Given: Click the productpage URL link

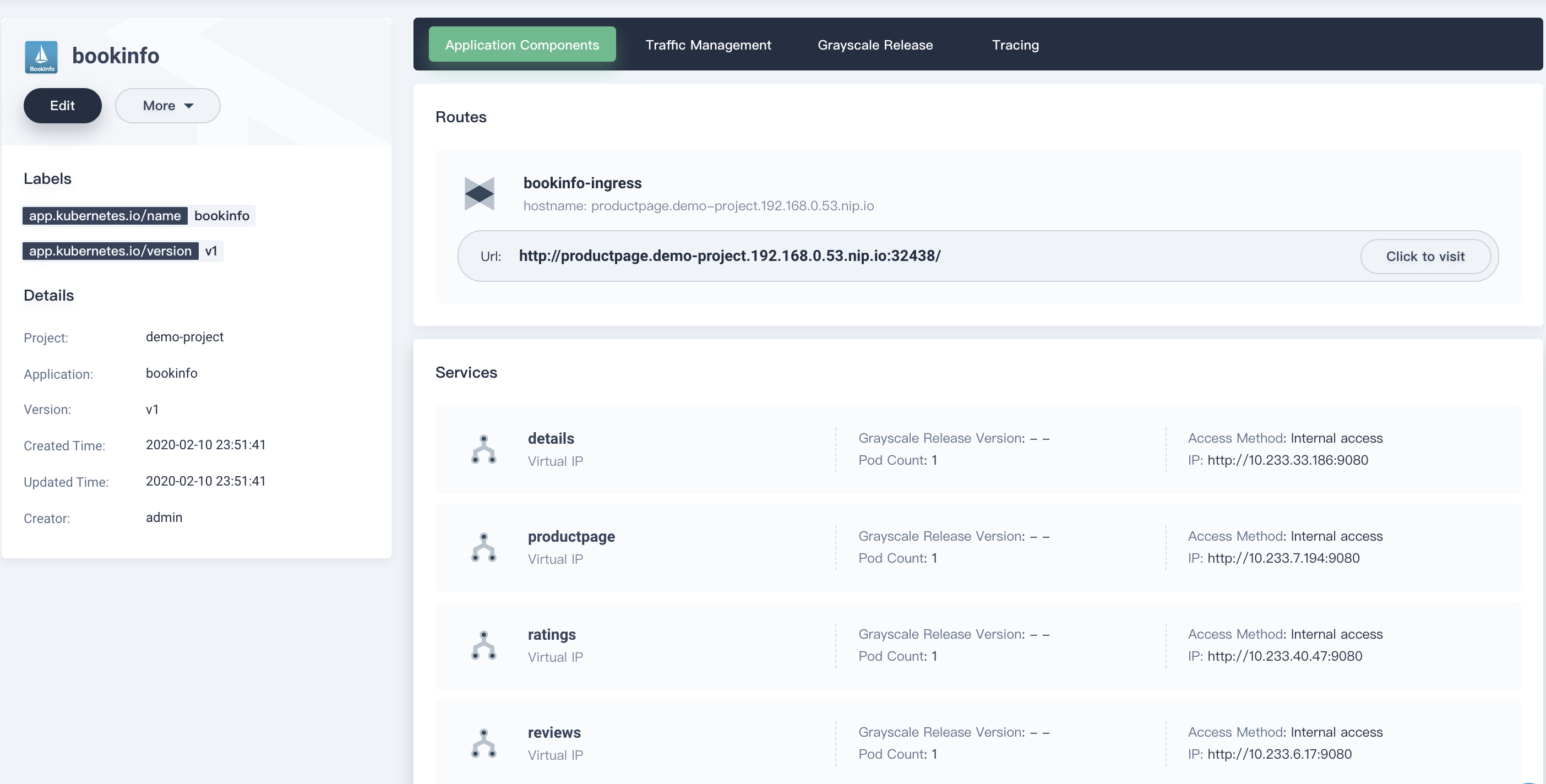Looking at the screenshot, I should pos(729,255).
